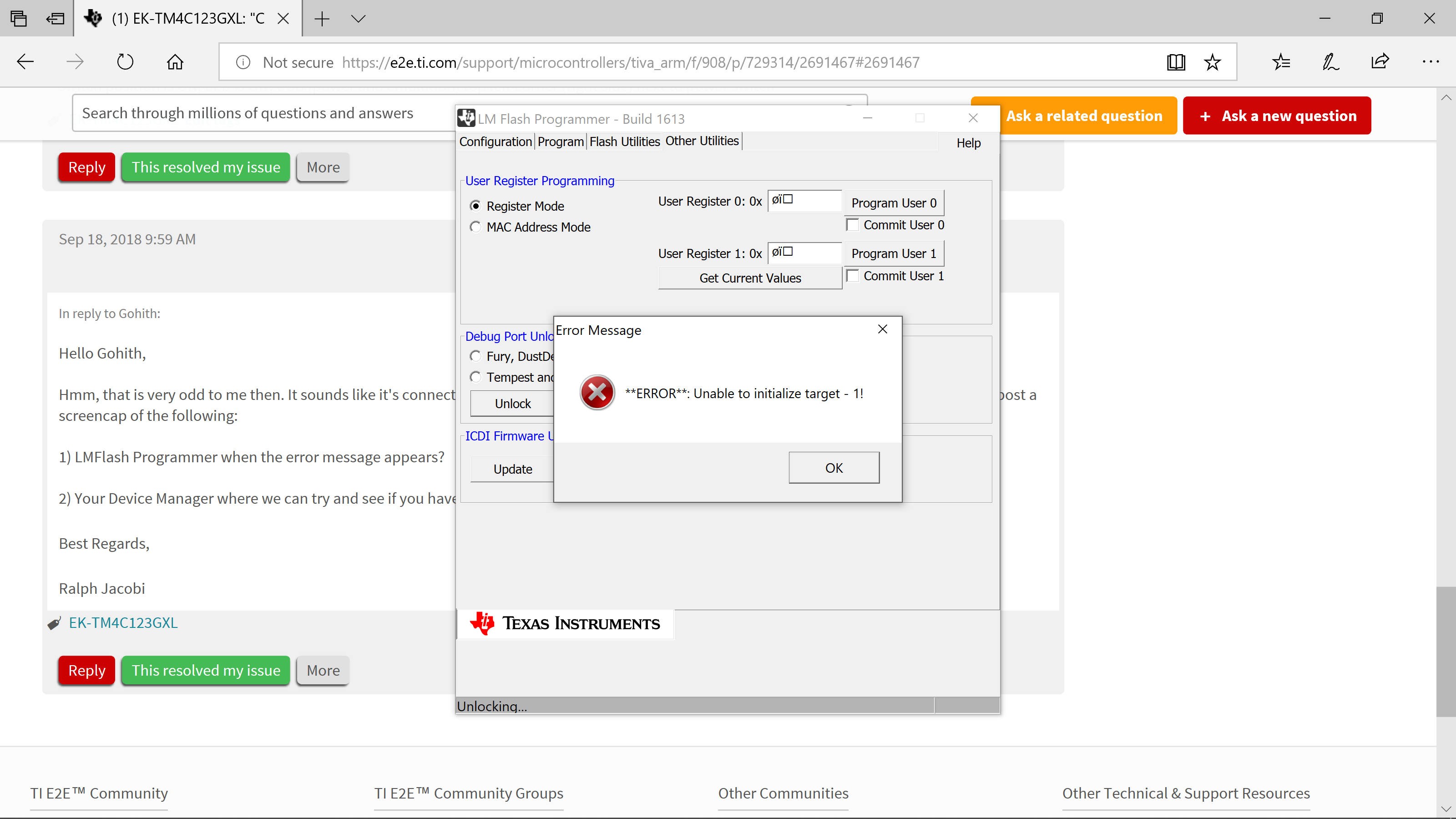Click the upper Reply button
Image resolution: width=1456 pixels, height=819 pixels.
click(x=86, y=167)
